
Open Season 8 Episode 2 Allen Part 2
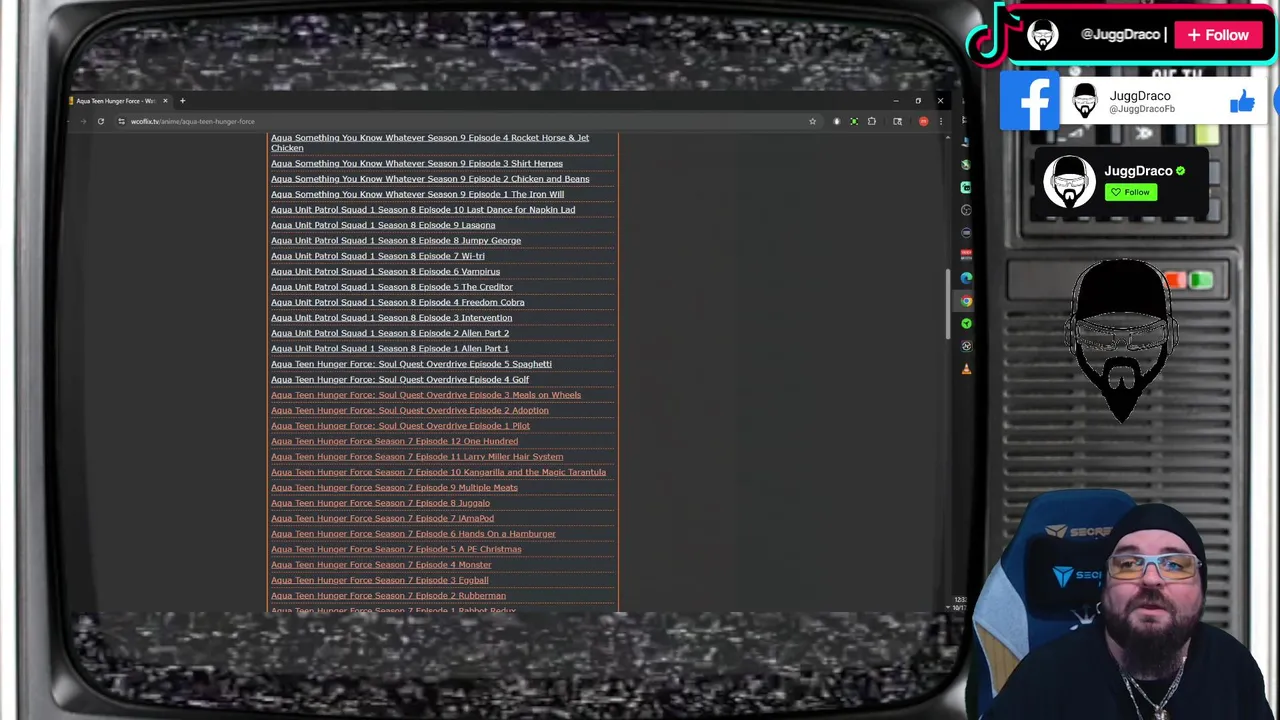[390, 333]
